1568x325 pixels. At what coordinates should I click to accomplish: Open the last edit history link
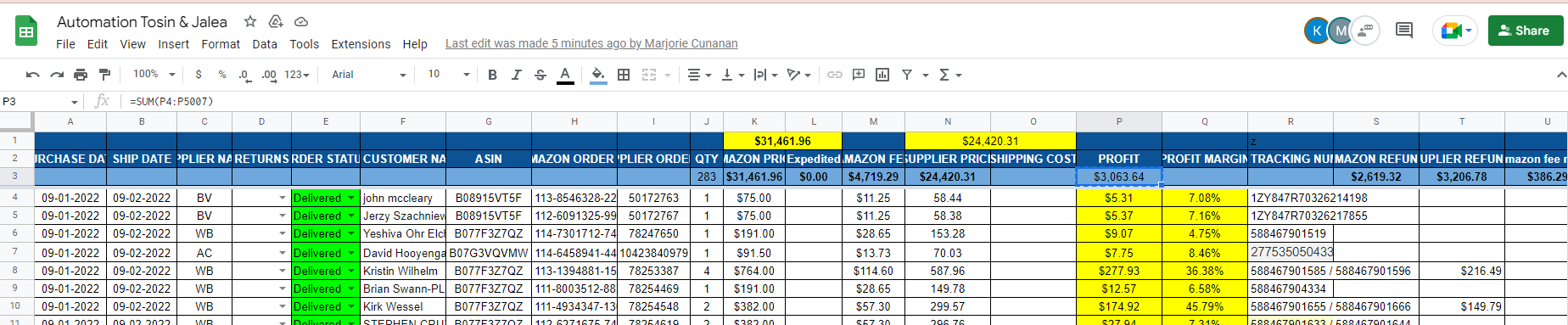[x=591, y=44]
